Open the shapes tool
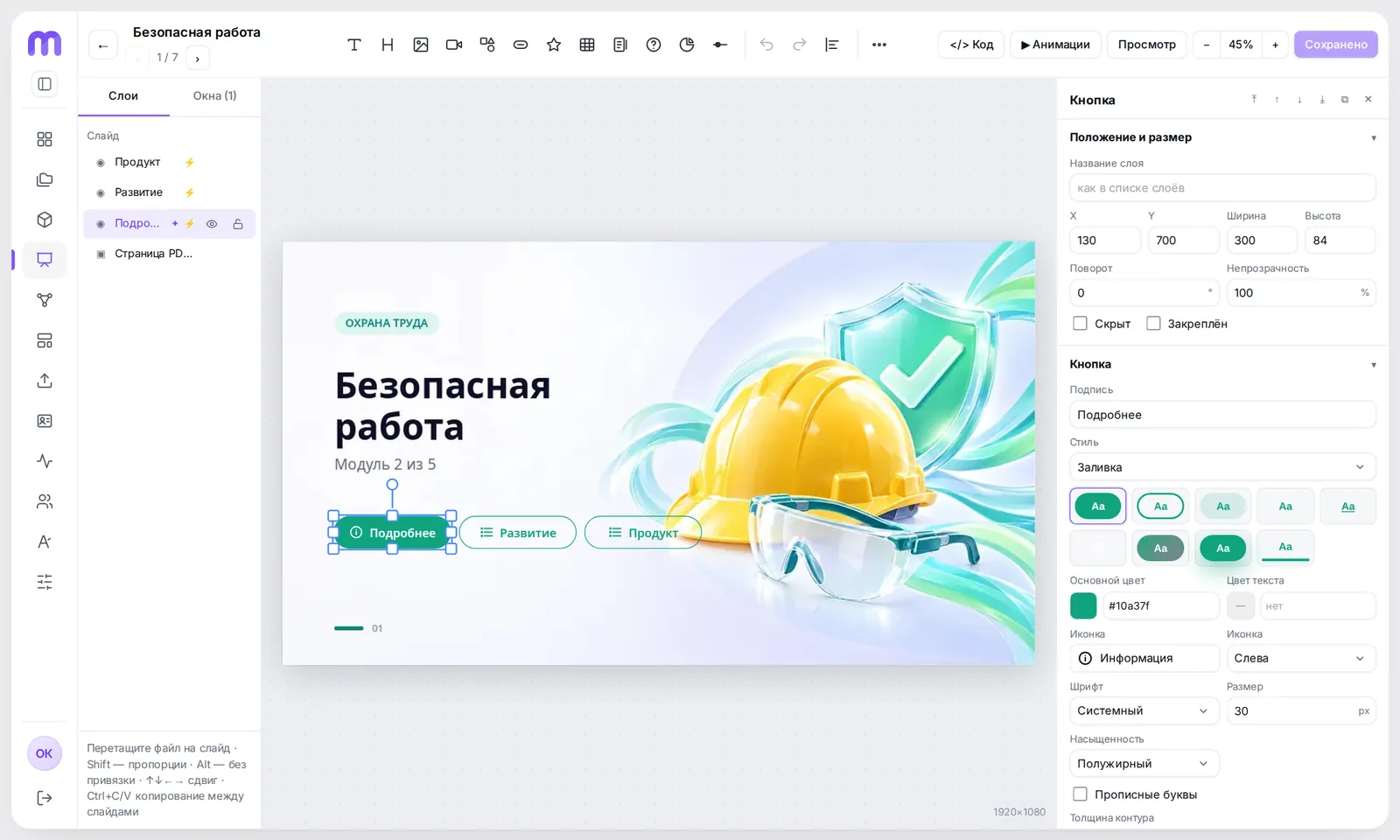This screenshot has width=1400, height=840. (x=487, y=45)
